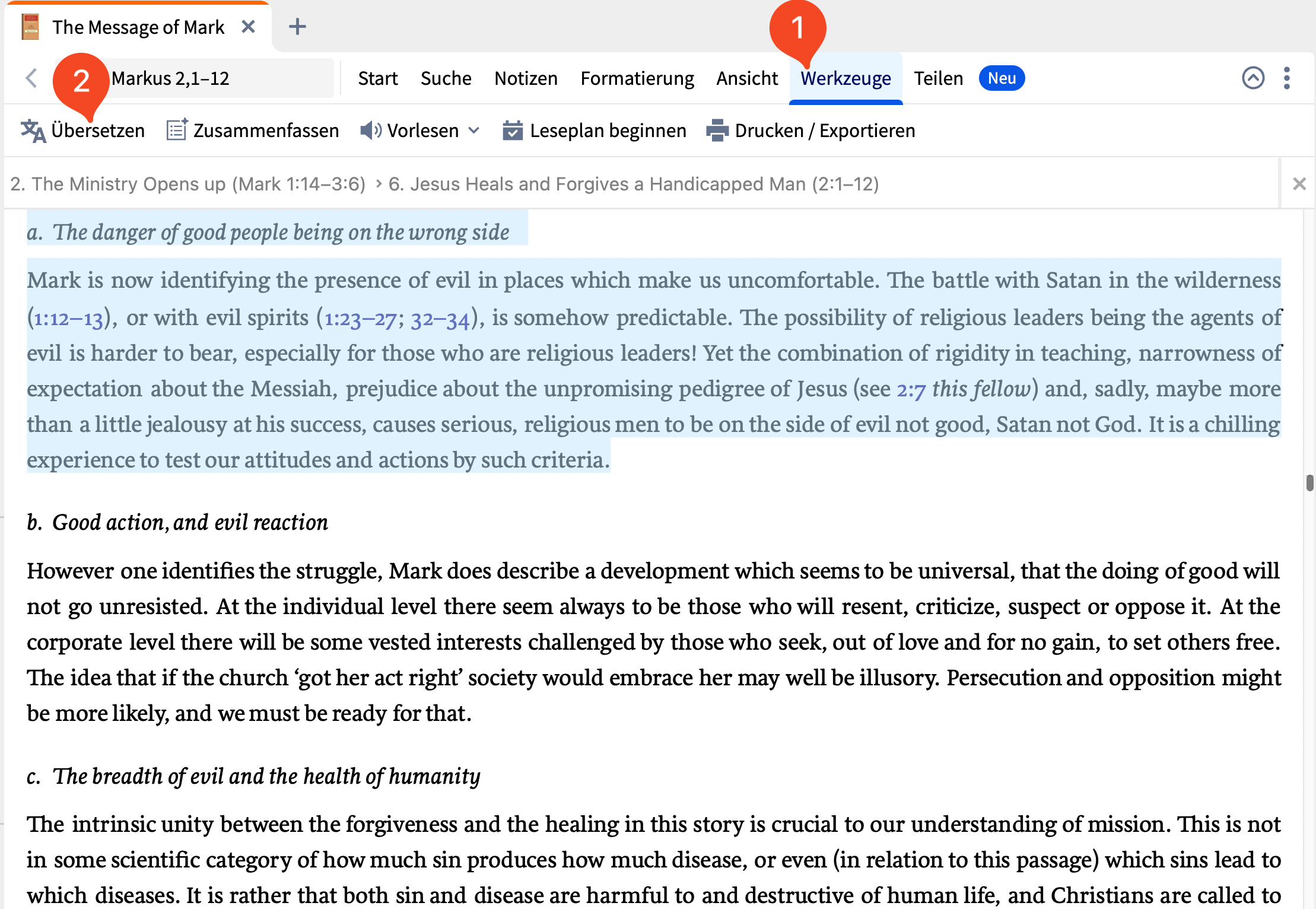
Task: Open the Teilen tab
Action: click(x=938, y=78)
